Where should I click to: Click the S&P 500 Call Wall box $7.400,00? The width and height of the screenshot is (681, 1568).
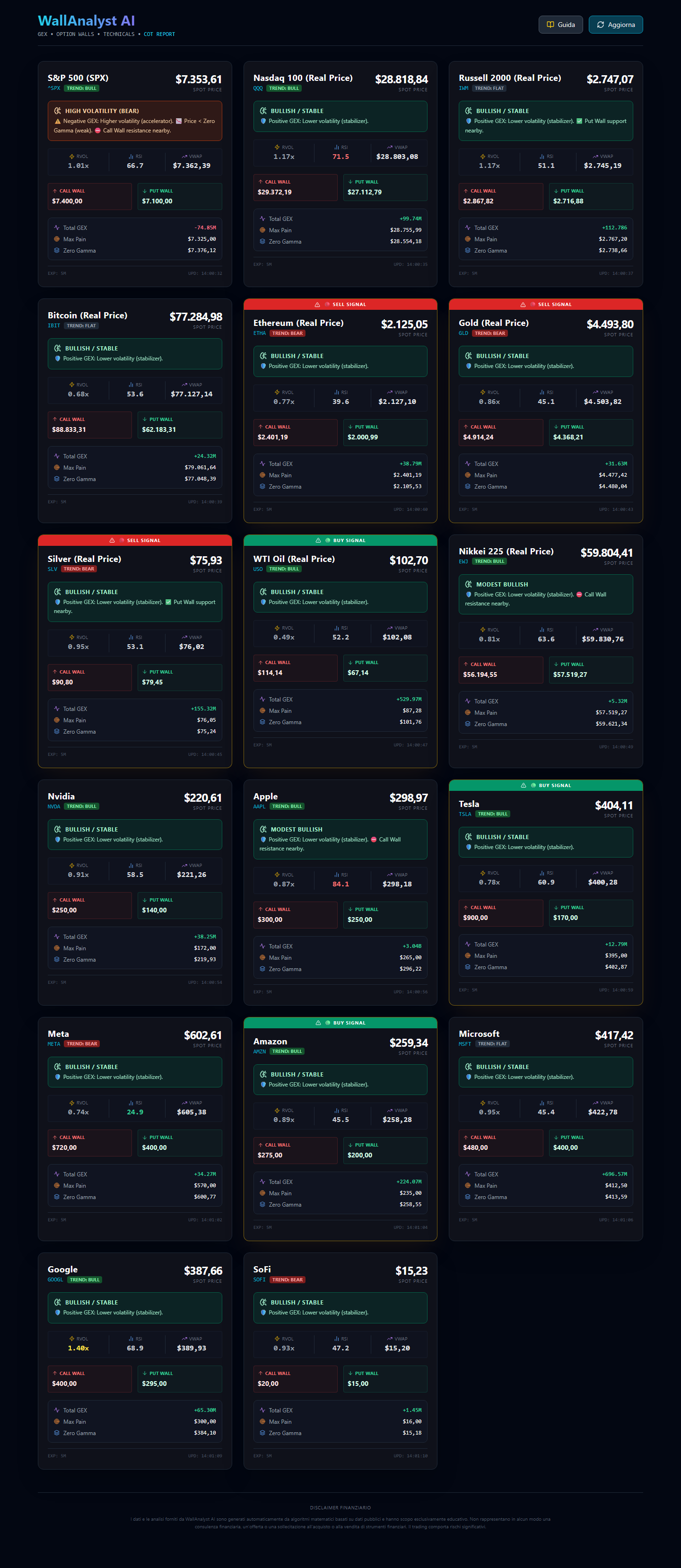pyautogui.click(x=90, y=197)
